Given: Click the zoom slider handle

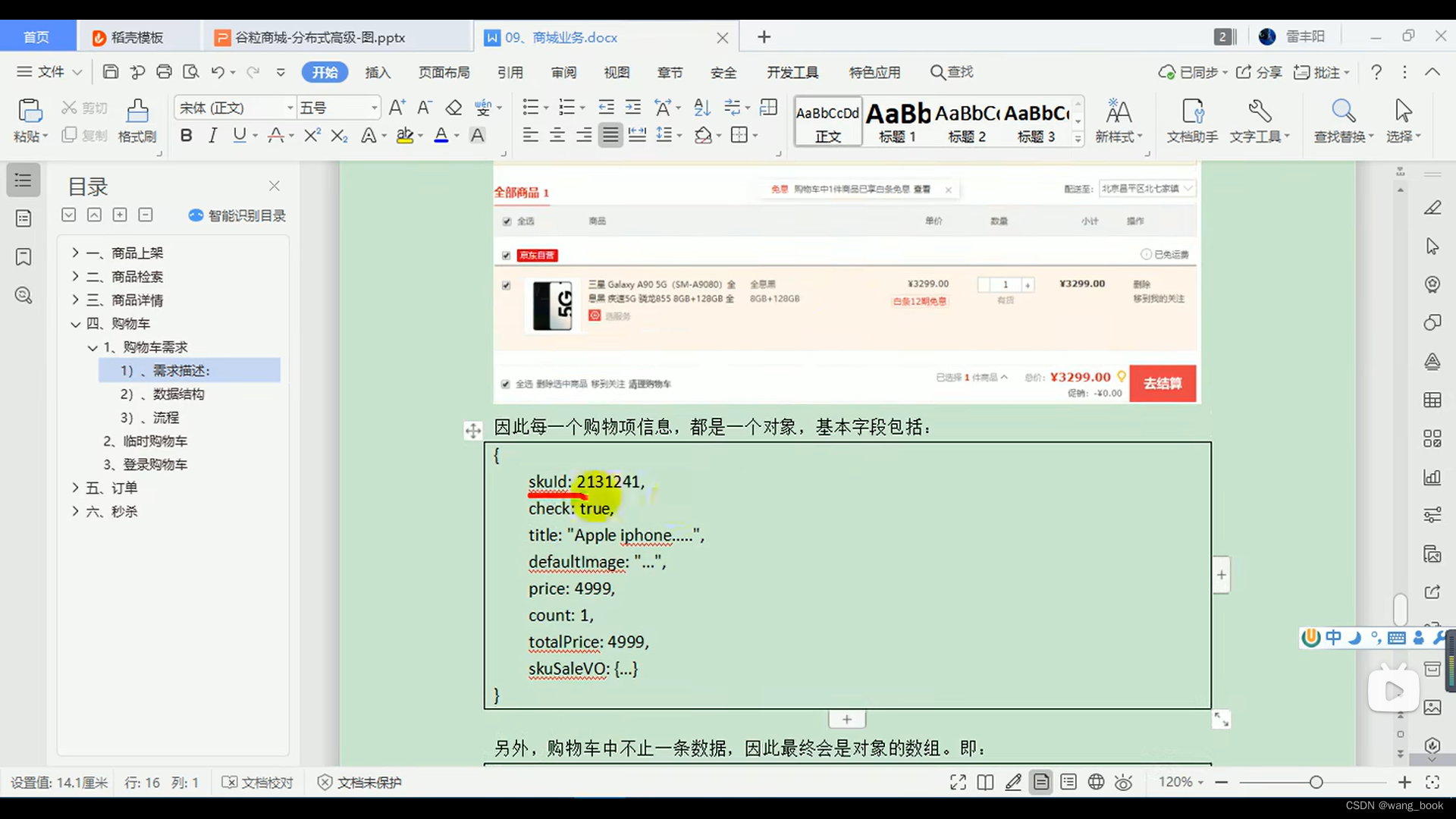Looking at the screenshot, I should pos(1316,782).
